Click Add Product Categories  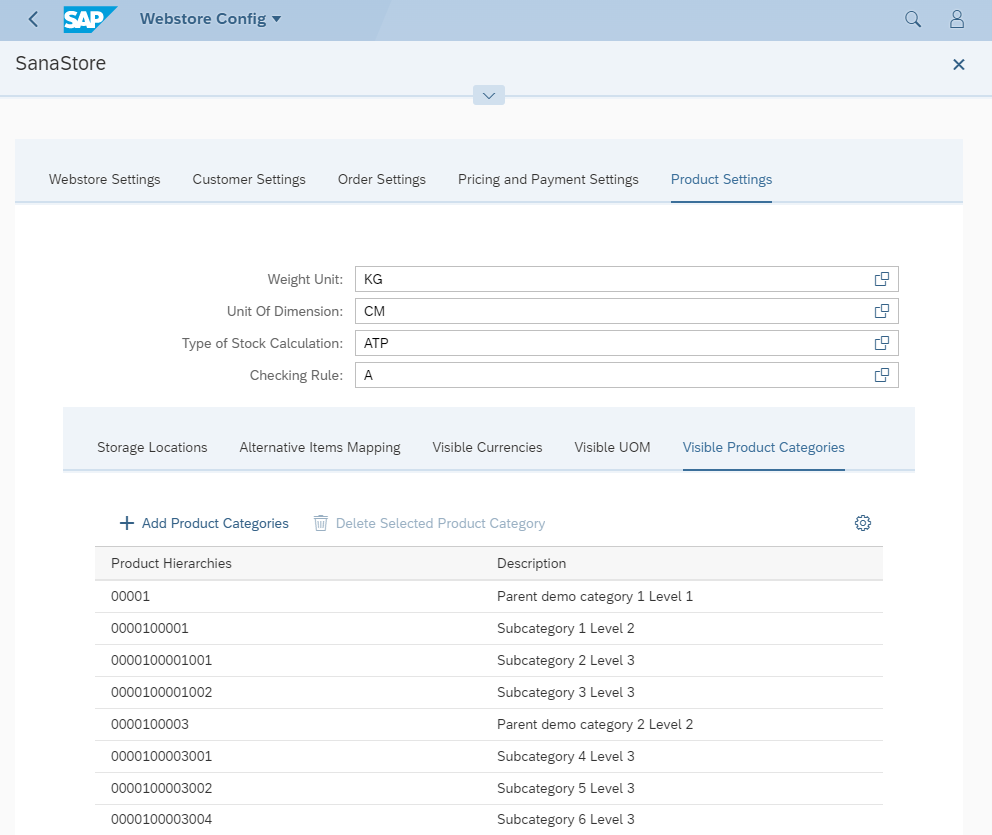pos(203,522)
